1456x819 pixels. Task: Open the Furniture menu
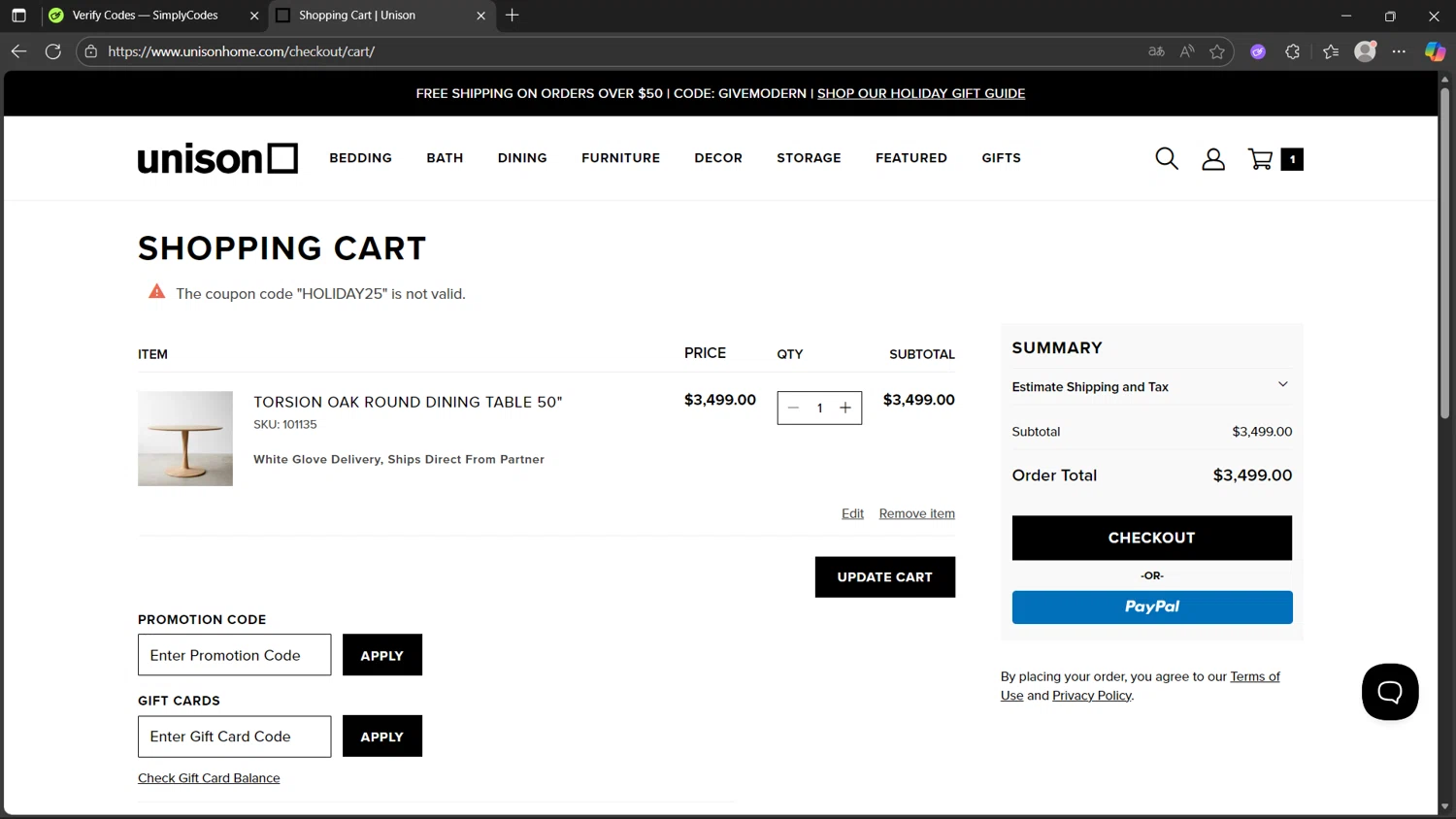[620, 158]
